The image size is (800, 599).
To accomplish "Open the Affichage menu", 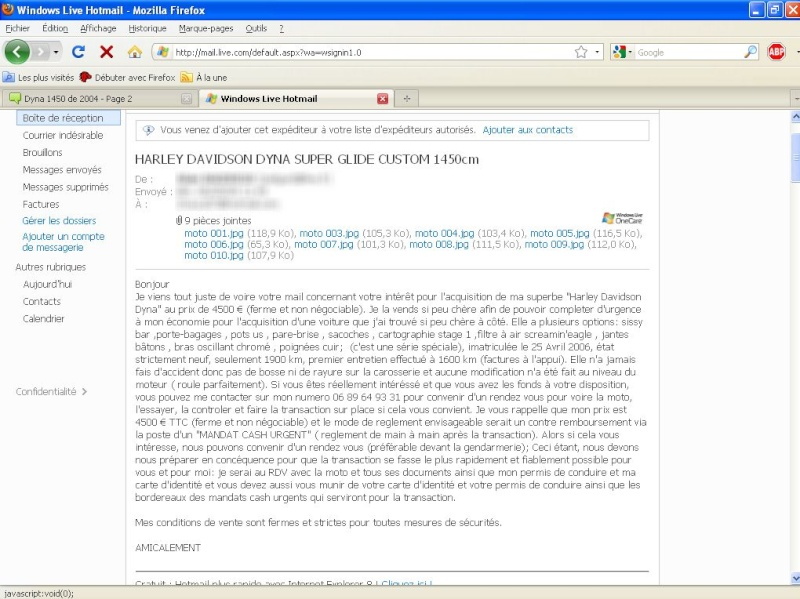I will pyautogui.click(x=98, y=28).
